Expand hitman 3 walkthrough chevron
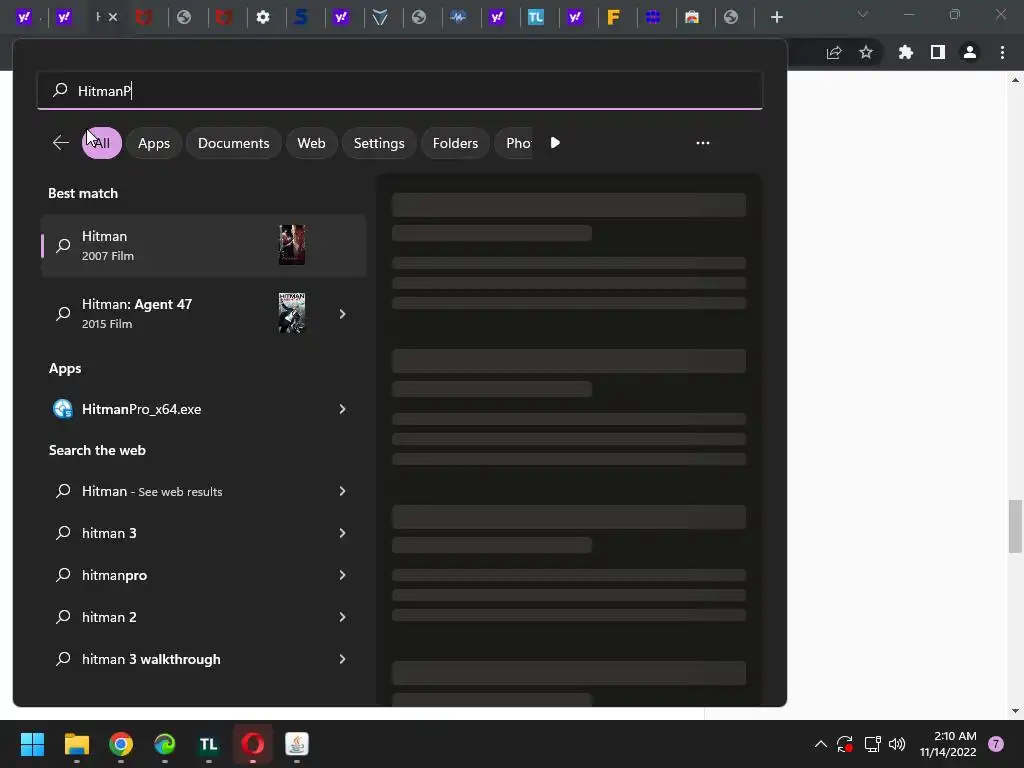The image size is (1024, 768). (342, 659)
